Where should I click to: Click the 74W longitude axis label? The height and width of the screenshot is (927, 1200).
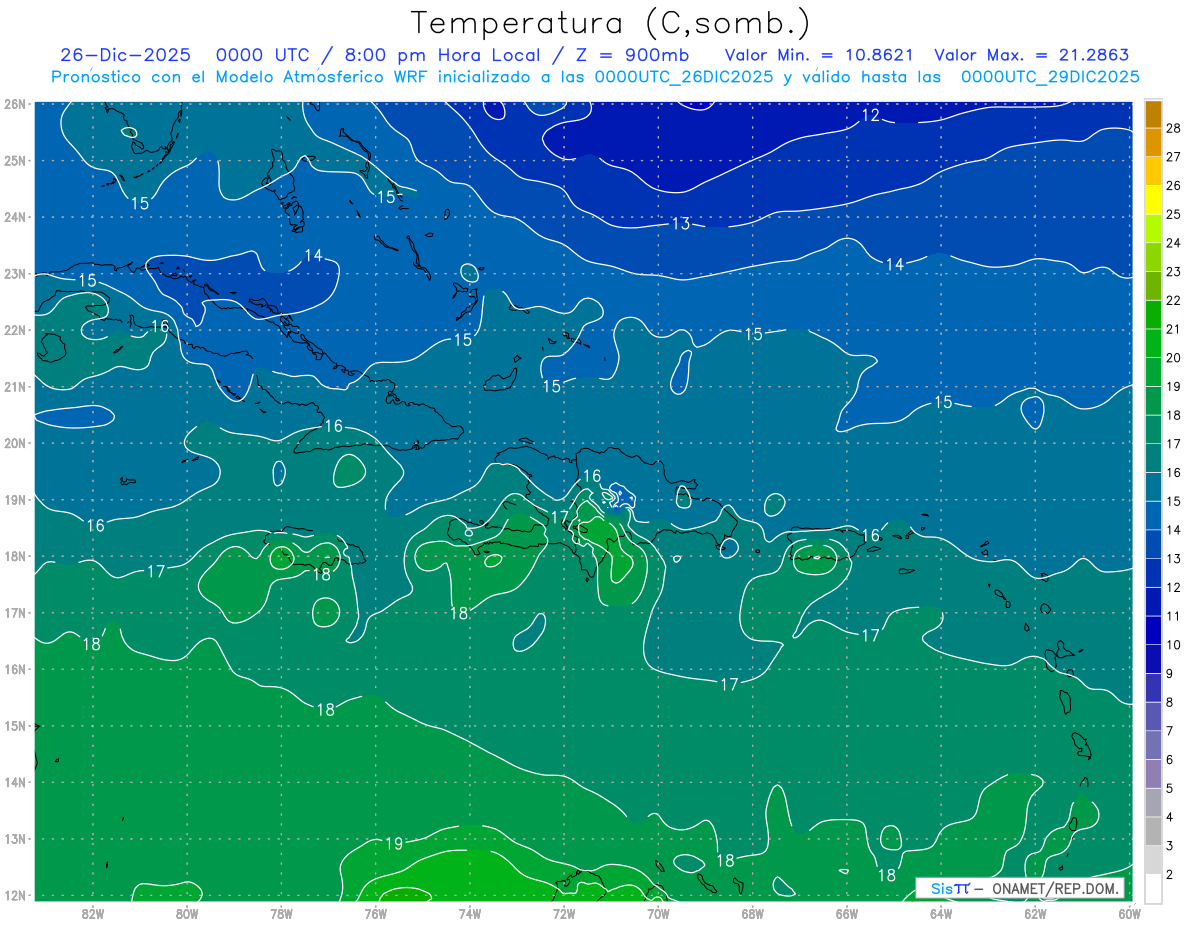tap(470, 912)
